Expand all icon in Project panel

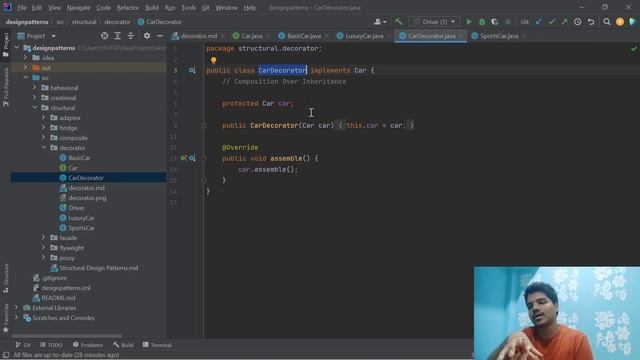[118, 36]
